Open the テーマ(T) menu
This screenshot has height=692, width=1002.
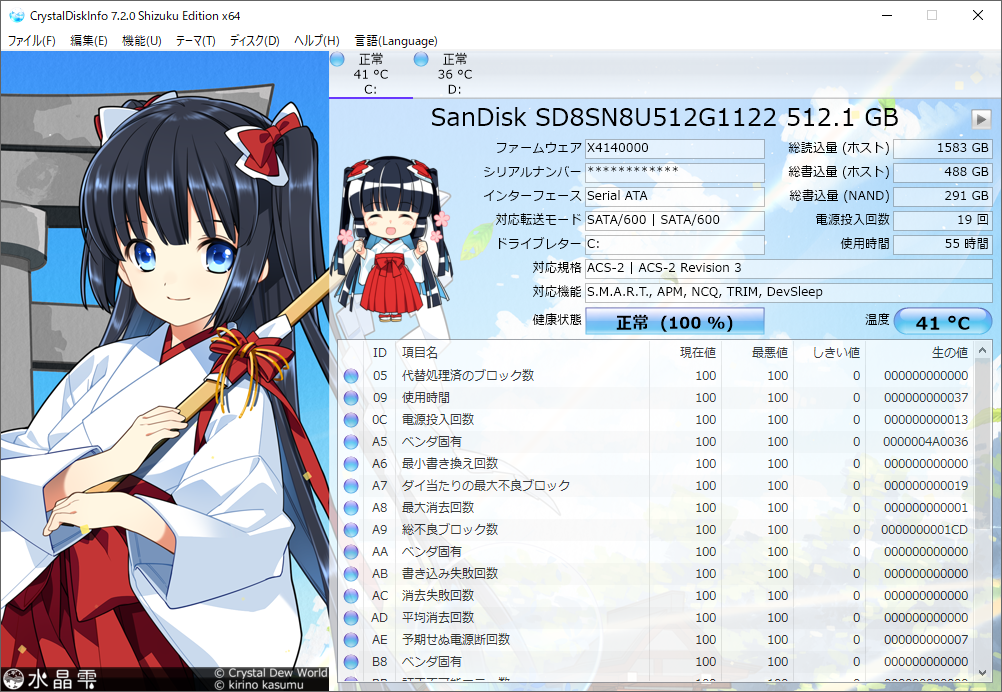click(x=195, y=41)
